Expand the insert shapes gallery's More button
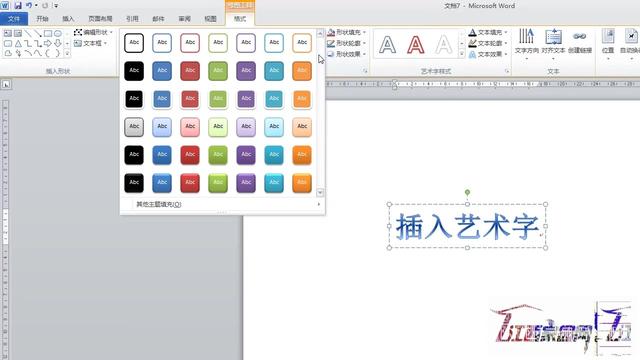The height and width of the screenshot is (360, 640). coord(67,53)
